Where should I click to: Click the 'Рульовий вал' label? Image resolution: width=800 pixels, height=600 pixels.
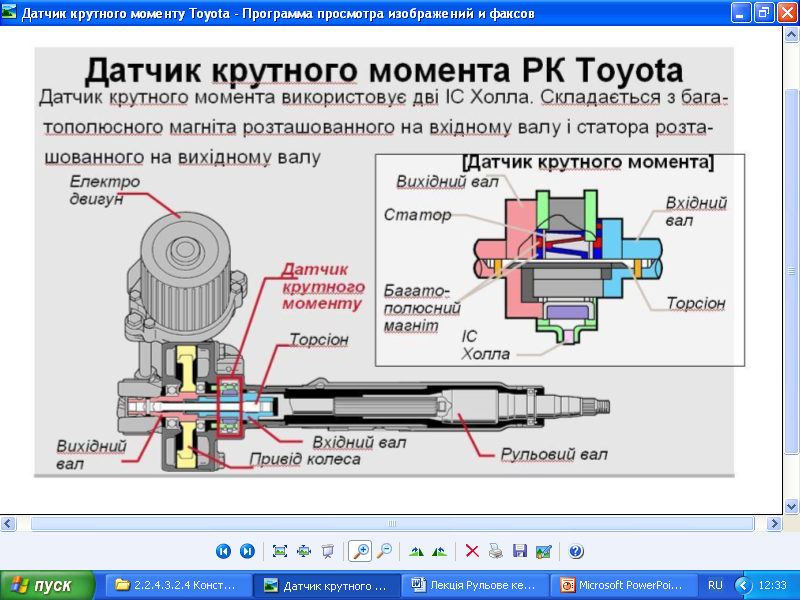(554, 454)
